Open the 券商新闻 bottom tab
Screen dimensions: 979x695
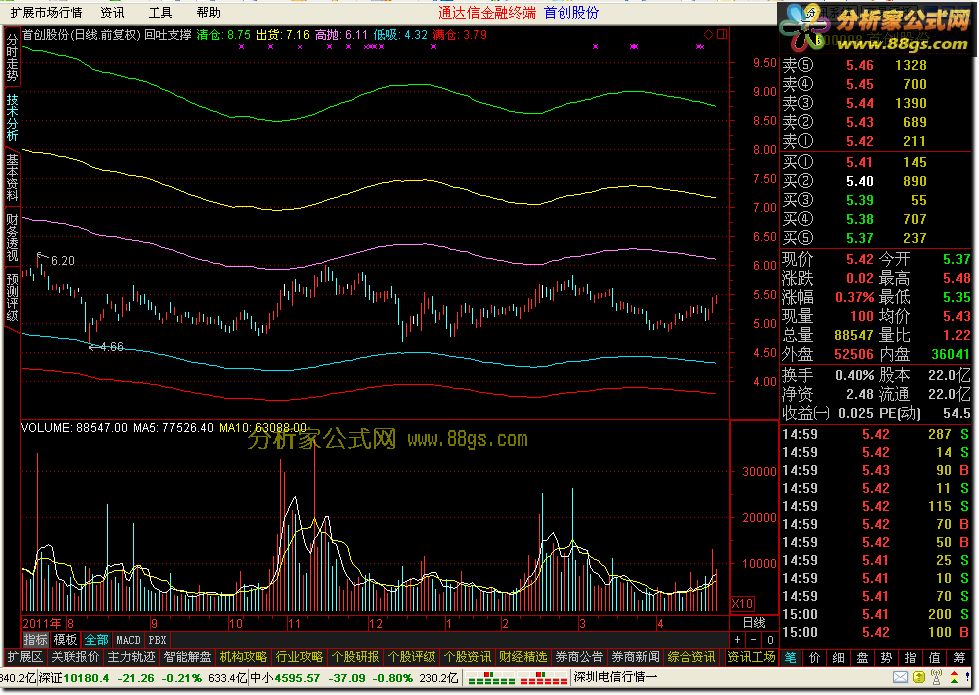click(x=636, y=657)
